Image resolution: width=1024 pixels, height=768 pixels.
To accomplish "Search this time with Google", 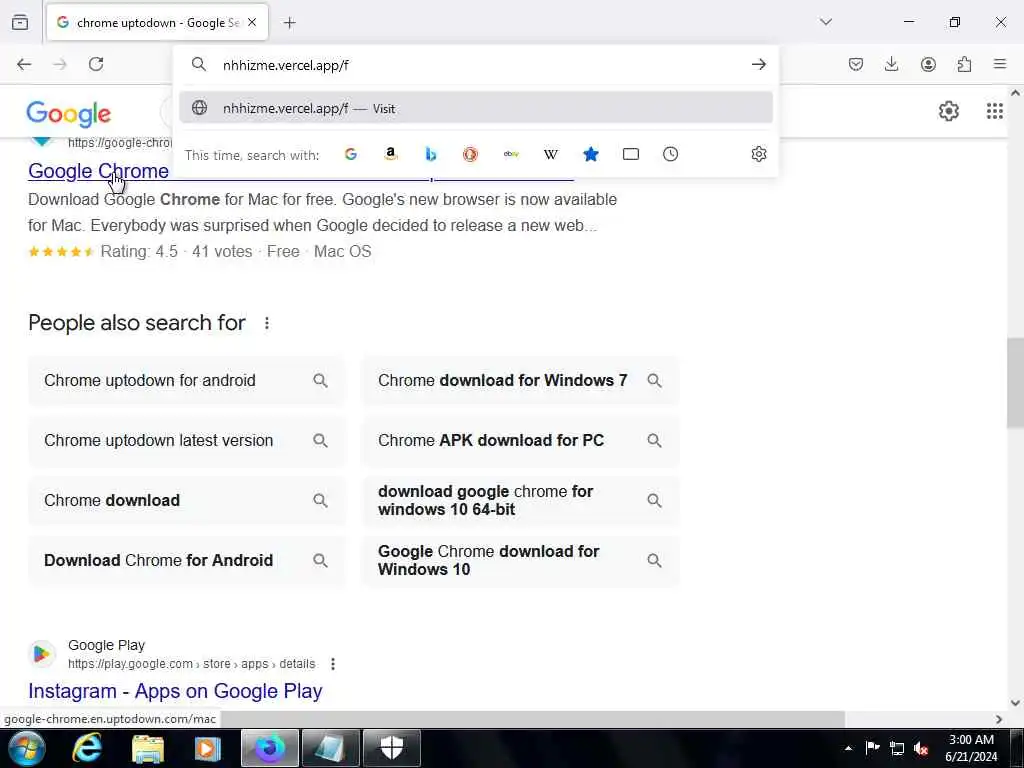I will pyautogui.click(x=351, y=154).
